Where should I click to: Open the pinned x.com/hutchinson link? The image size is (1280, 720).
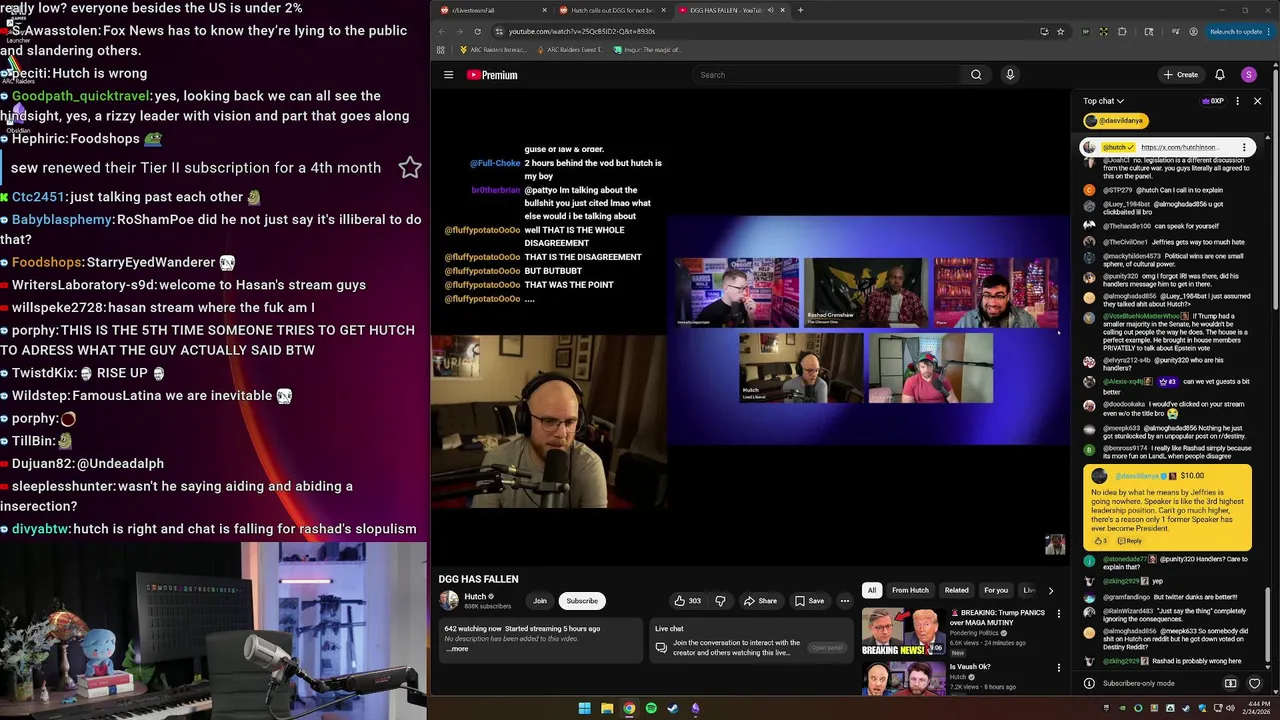1179,147
